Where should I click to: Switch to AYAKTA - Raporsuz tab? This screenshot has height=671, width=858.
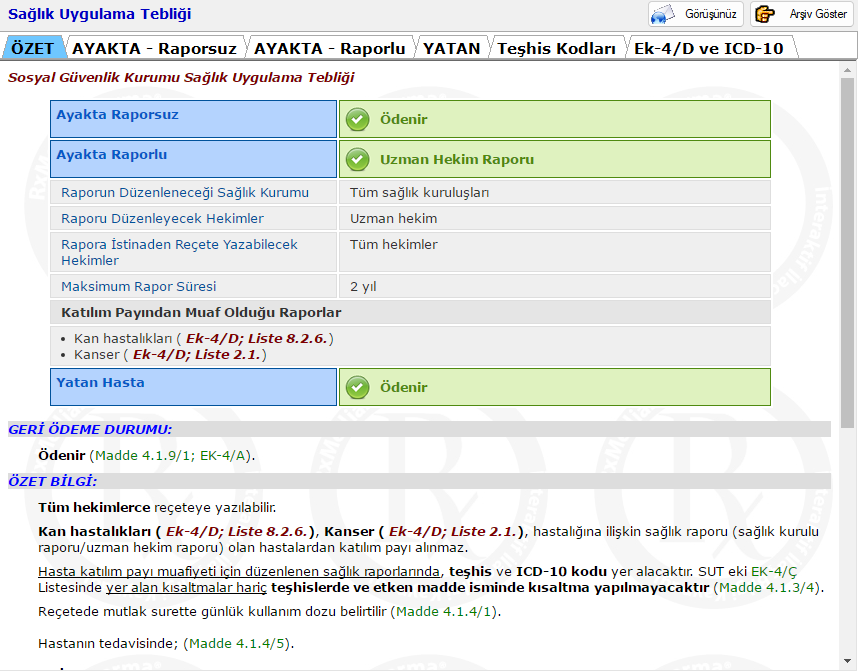155,48
